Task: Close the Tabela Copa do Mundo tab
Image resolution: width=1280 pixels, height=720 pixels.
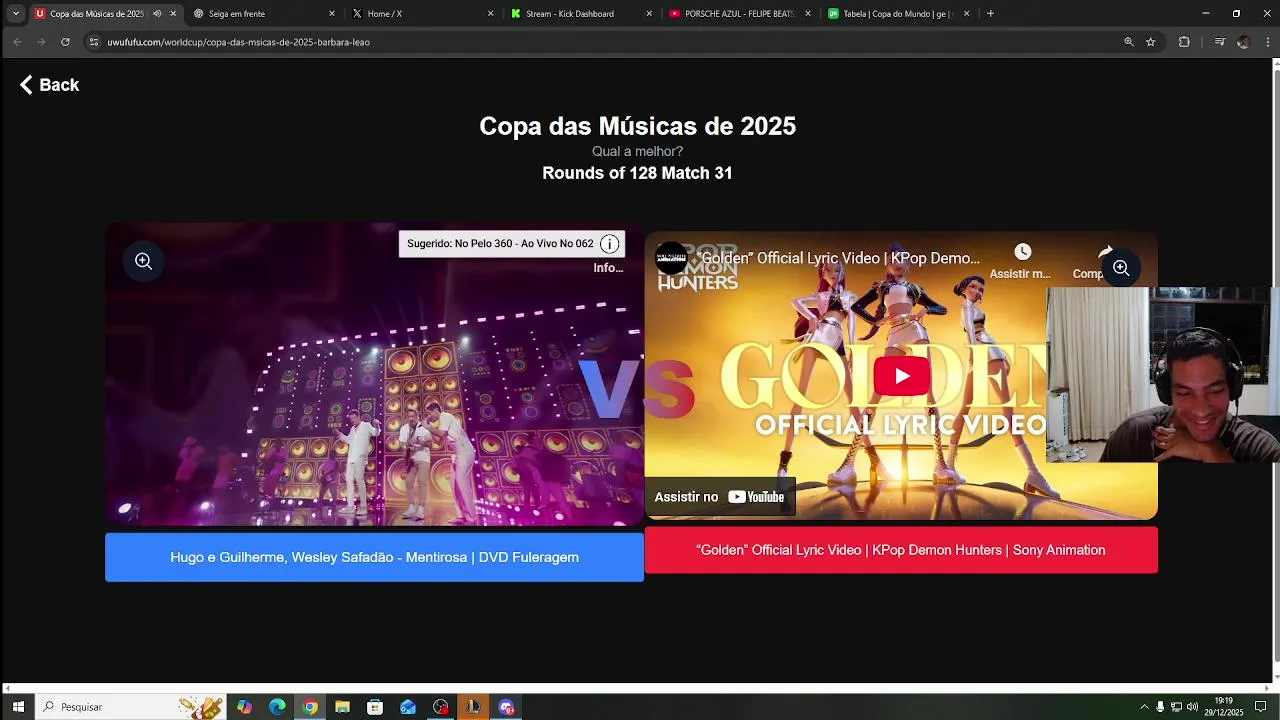Action: (x=966, y=14)
